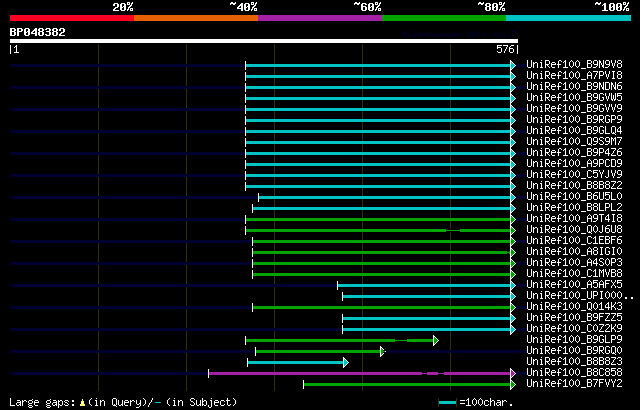Click the UniRef100_Q0J6U8 label

(574, 230)
